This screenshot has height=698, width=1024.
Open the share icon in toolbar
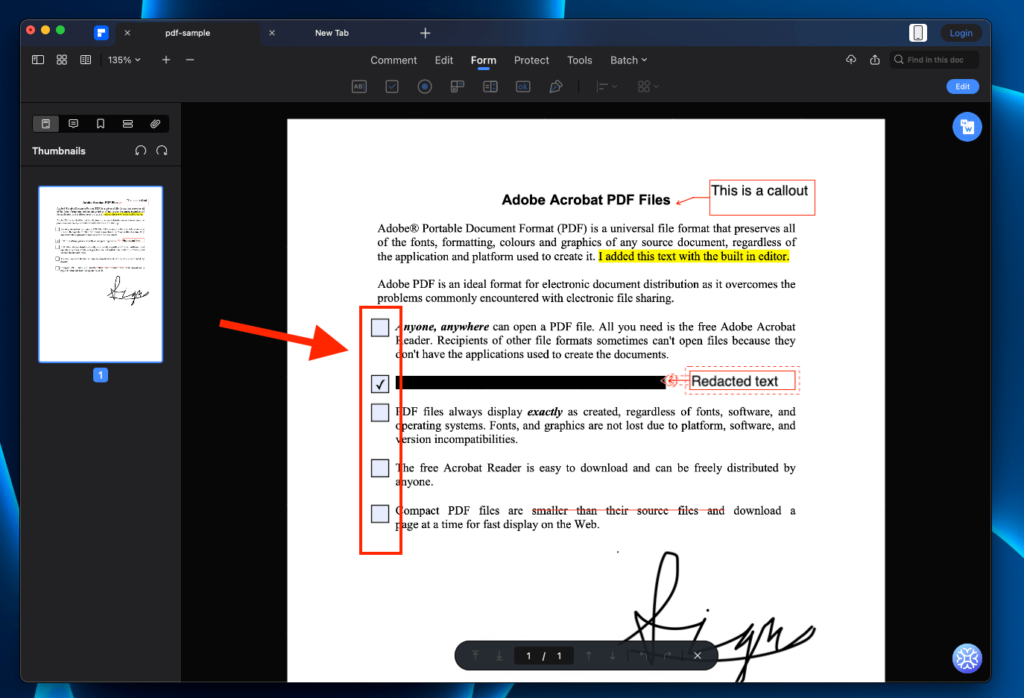point(875,59)
